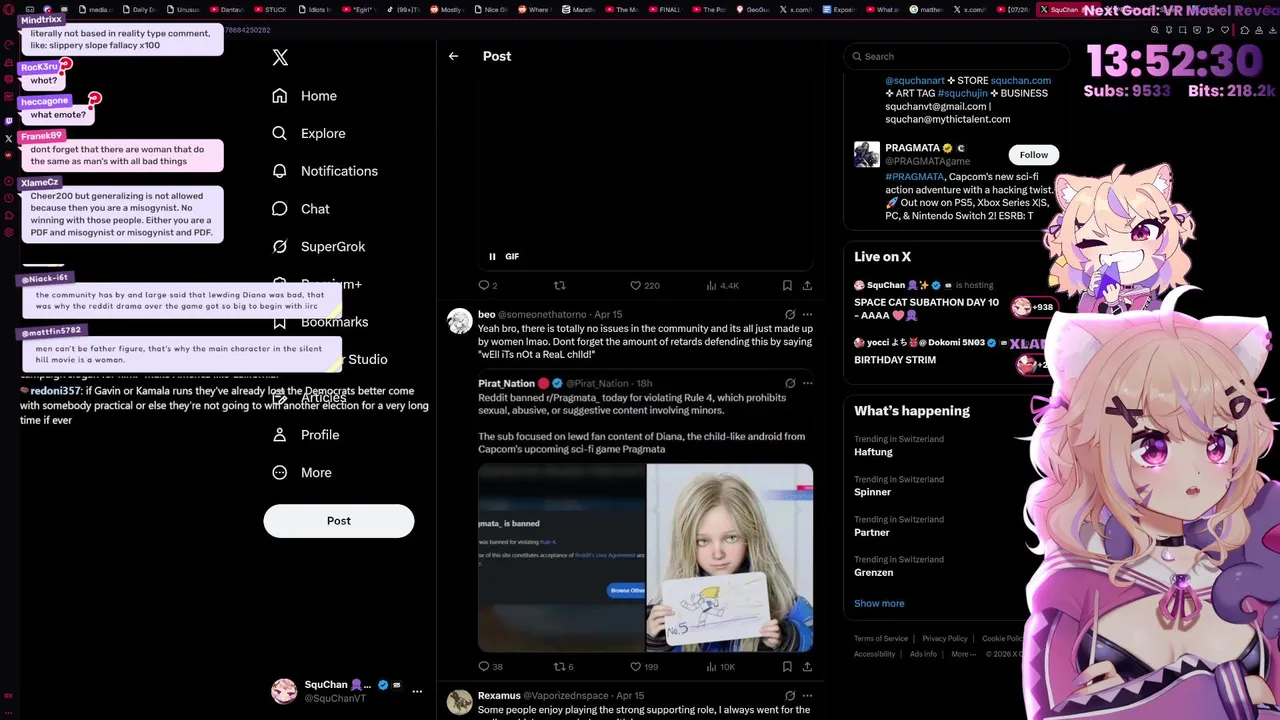This screenshot has width=1280, height=720.
Task: View analytics showing 10K views
Action: (720, 667)
